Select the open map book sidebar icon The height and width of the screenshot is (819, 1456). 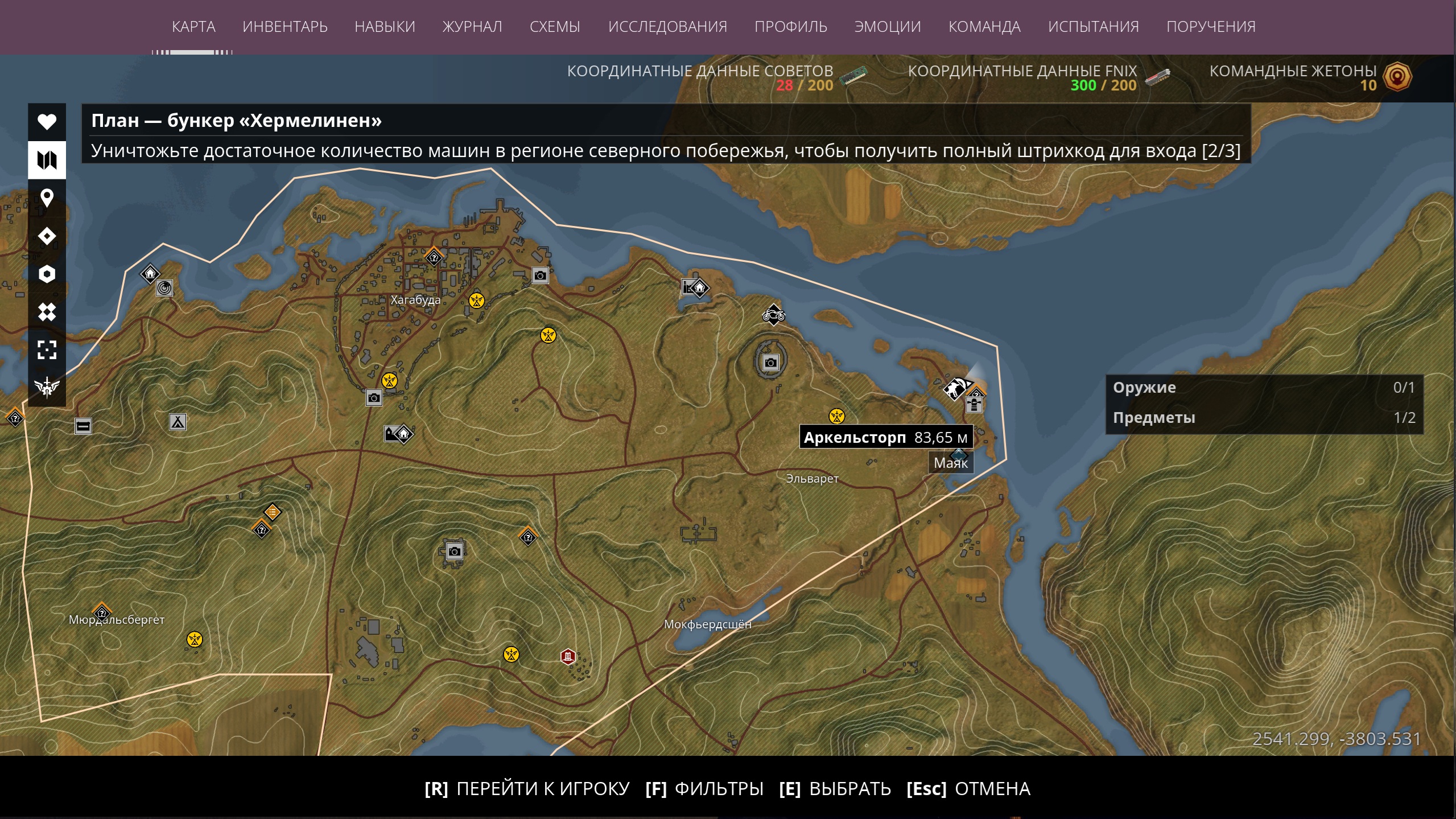click(x=47, y=160)
